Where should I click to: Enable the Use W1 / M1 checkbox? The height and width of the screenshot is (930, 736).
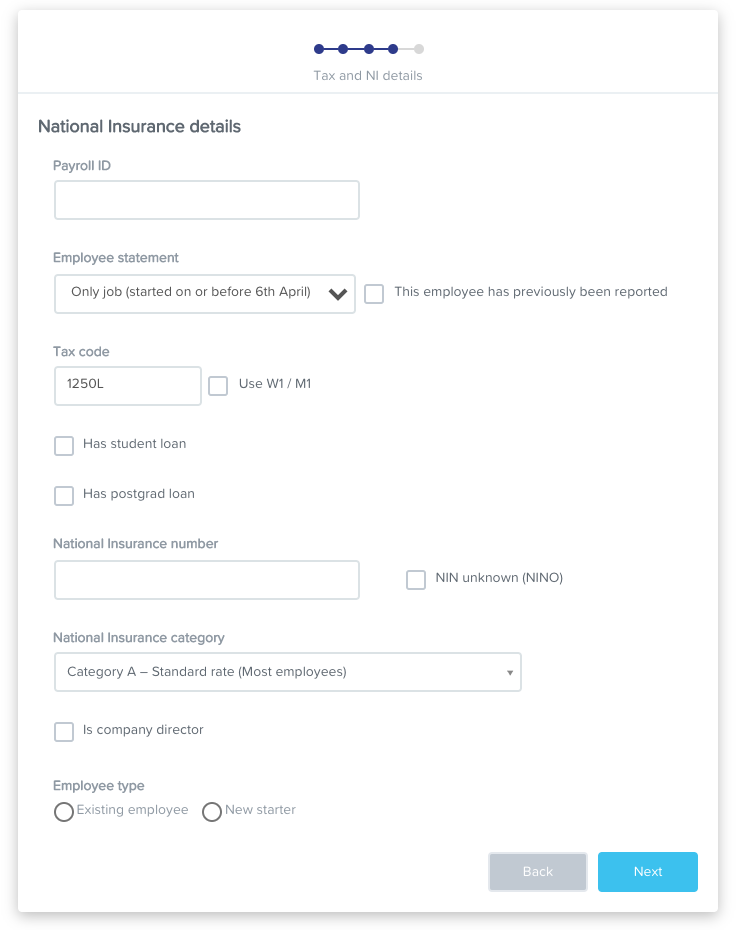[x=218, y=386]
